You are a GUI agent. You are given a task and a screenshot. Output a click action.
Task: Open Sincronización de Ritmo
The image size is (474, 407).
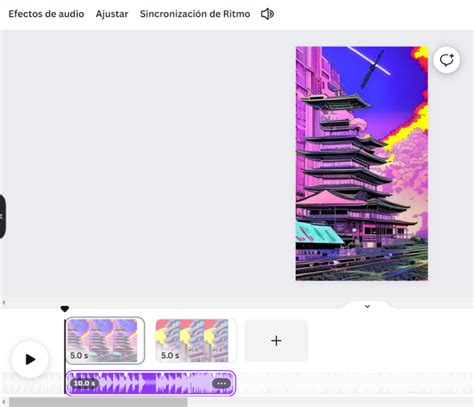coord(195,14)
